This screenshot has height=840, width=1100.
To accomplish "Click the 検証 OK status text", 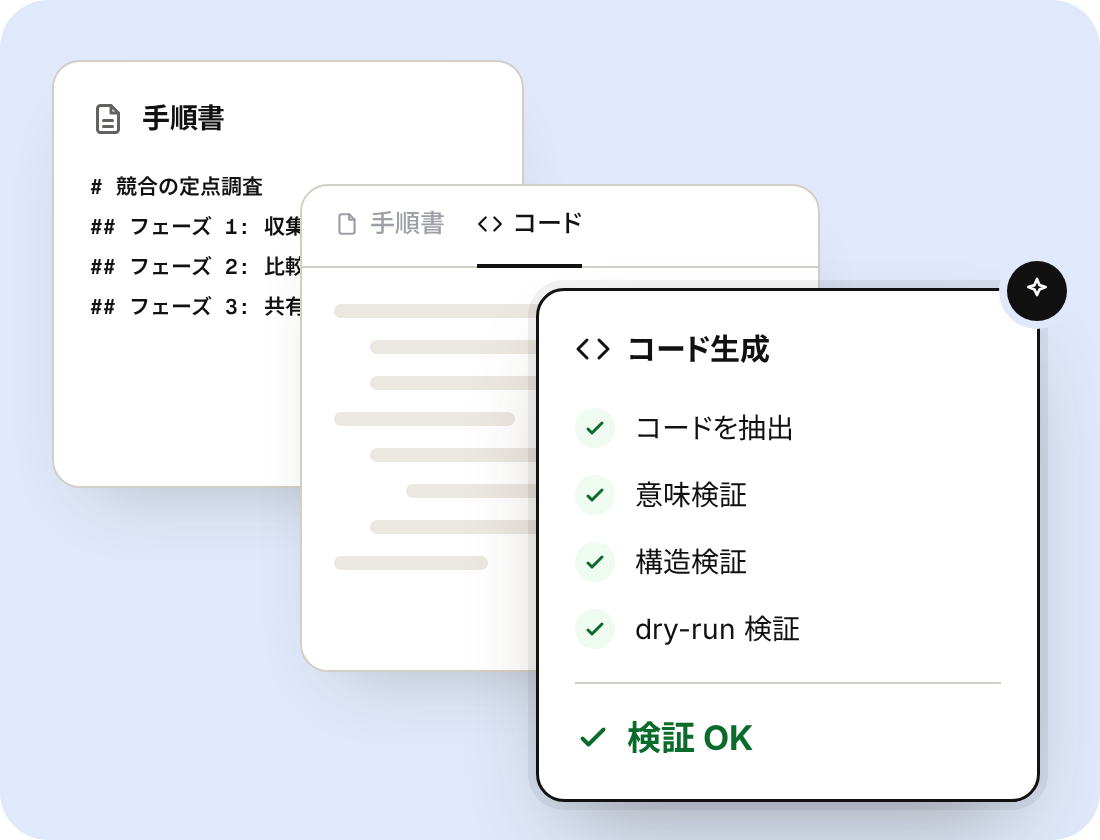I will coord(690,738).
